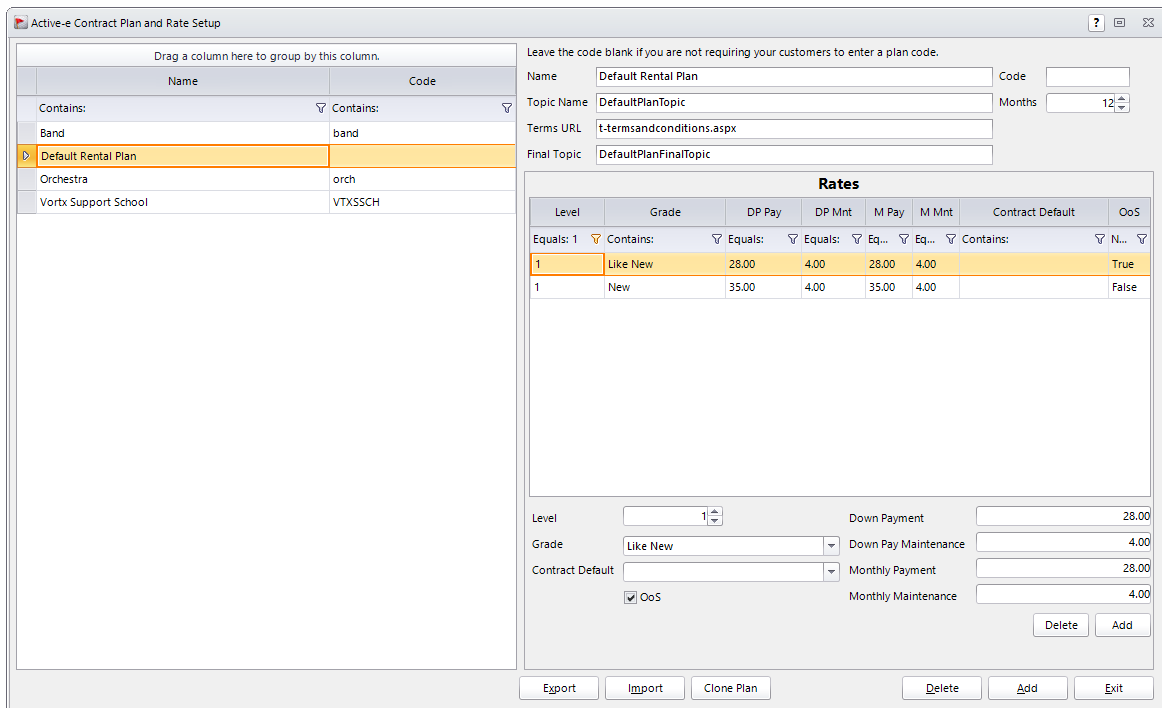Increase the Level spinner value
The width and height of the screenshot is (1170, 712).
[715, 512]
